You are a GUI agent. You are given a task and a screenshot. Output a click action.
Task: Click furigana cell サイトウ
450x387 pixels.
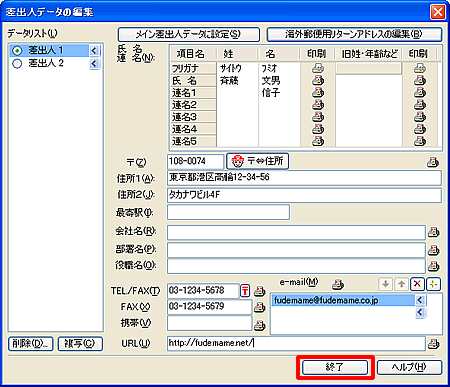(237, 68)
